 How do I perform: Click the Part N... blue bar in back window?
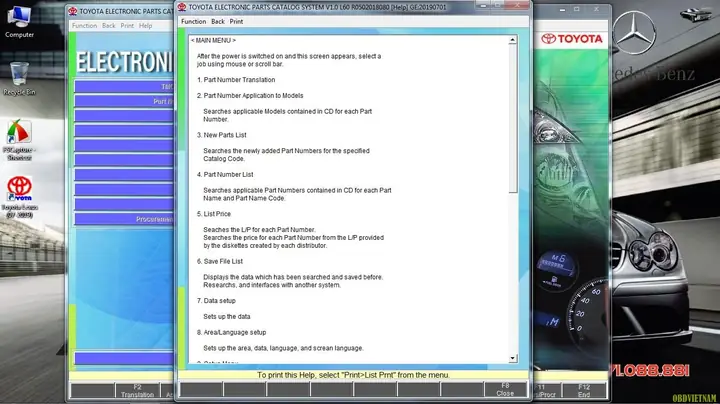pyautogui.click(x=124, y=101)
